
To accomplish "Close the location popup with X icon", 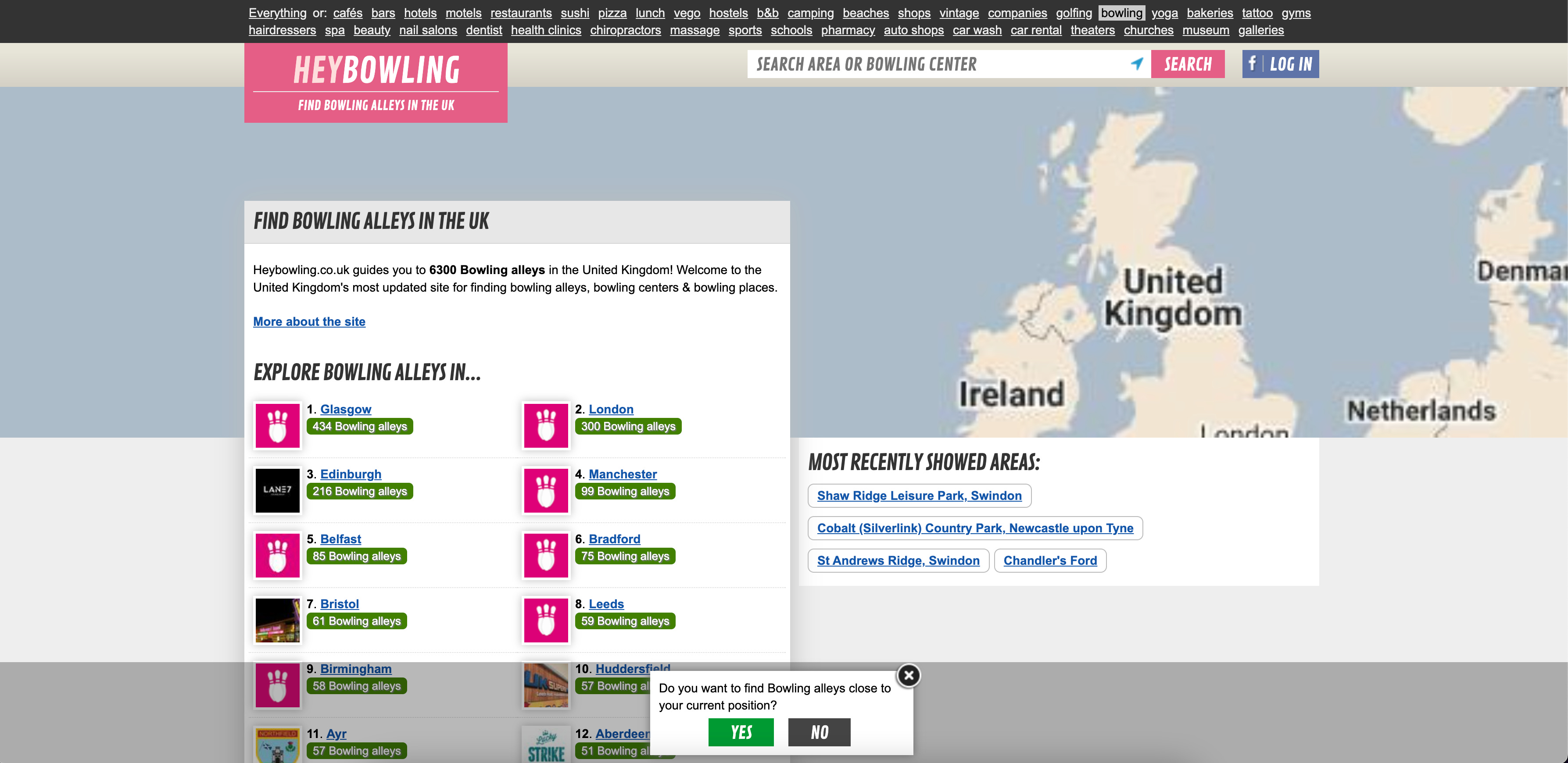I will pos(908,675).
